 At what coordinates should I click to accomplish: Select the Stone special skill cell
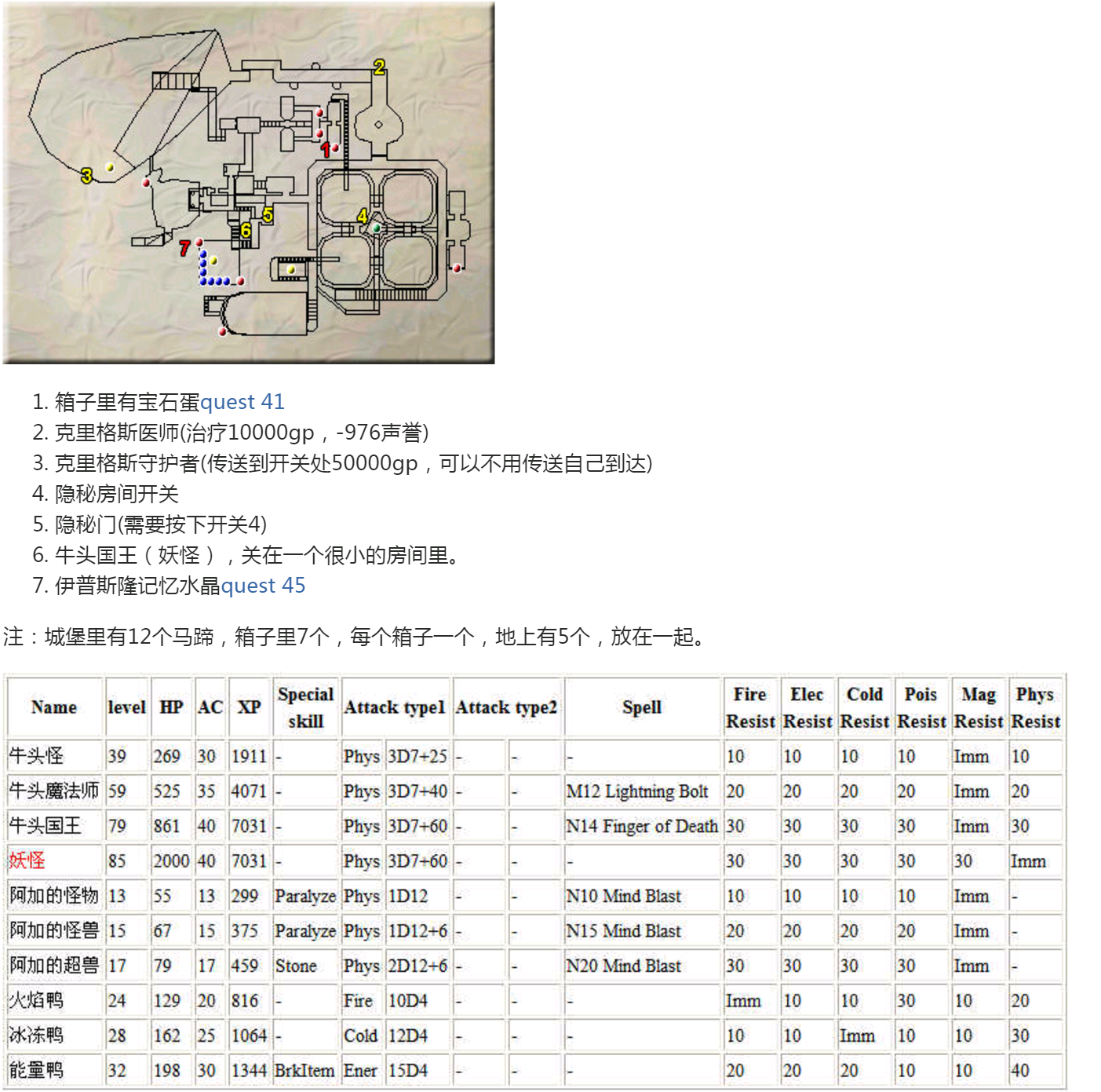pyautogui.click(x=305, y=966)
